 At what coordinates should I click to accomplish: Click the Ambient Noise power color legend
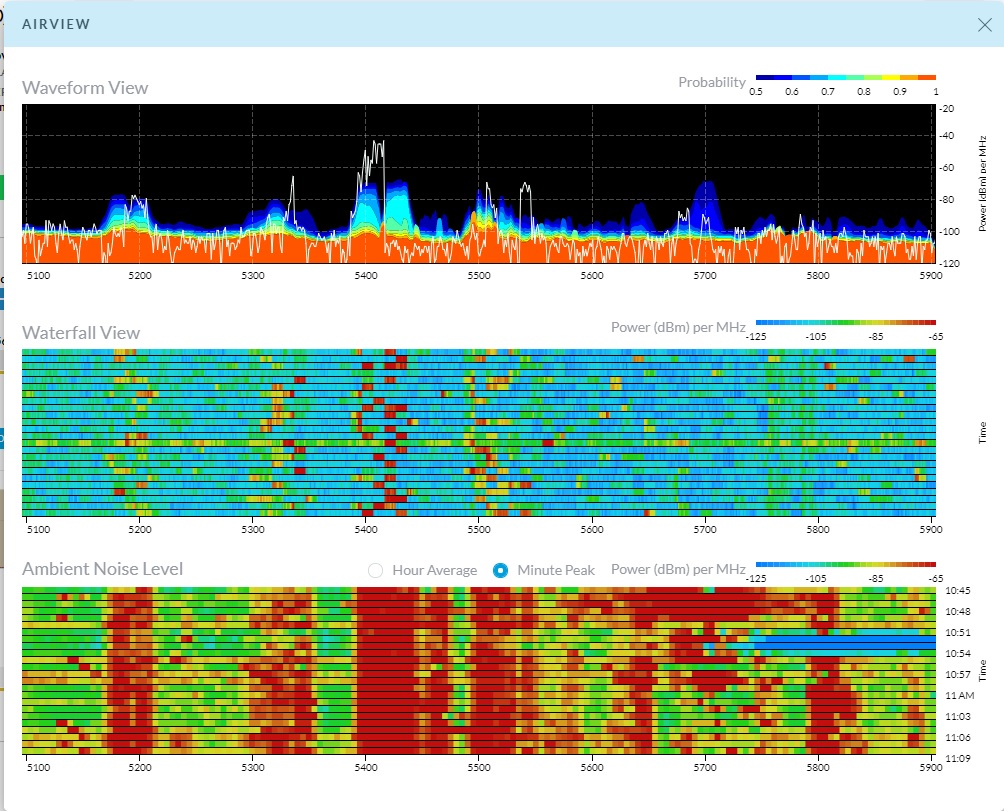point(845,564)
